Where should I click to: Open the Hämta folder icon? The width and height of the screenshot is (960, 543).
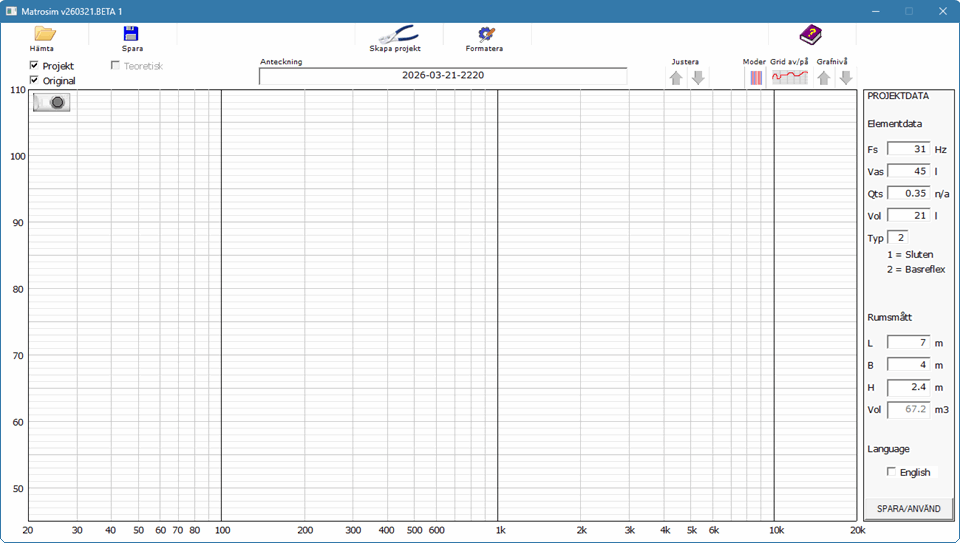click(44, 34)
